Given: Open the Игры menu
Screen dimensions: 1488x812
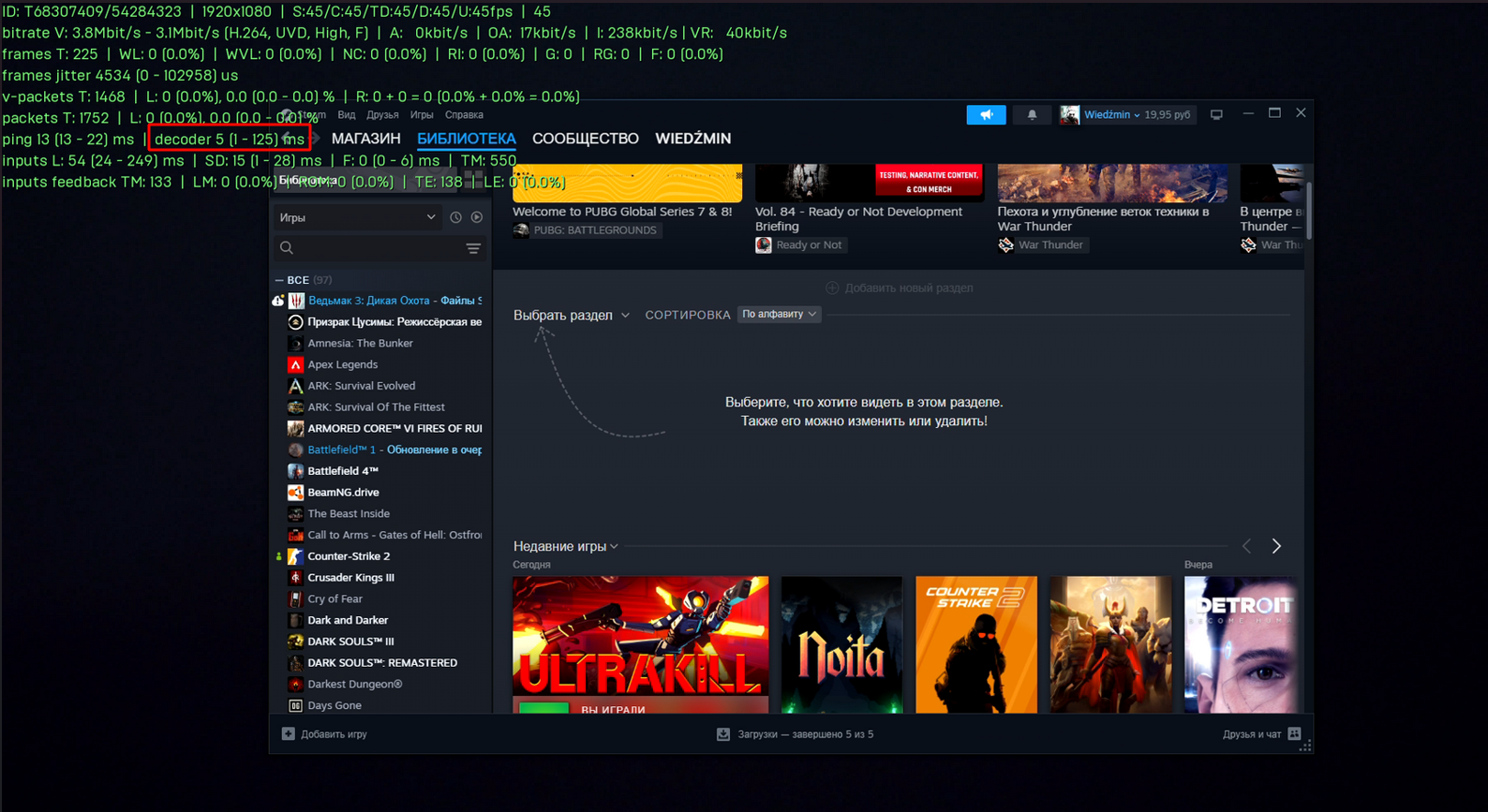Looking at the screenshot, I should 422,115.
